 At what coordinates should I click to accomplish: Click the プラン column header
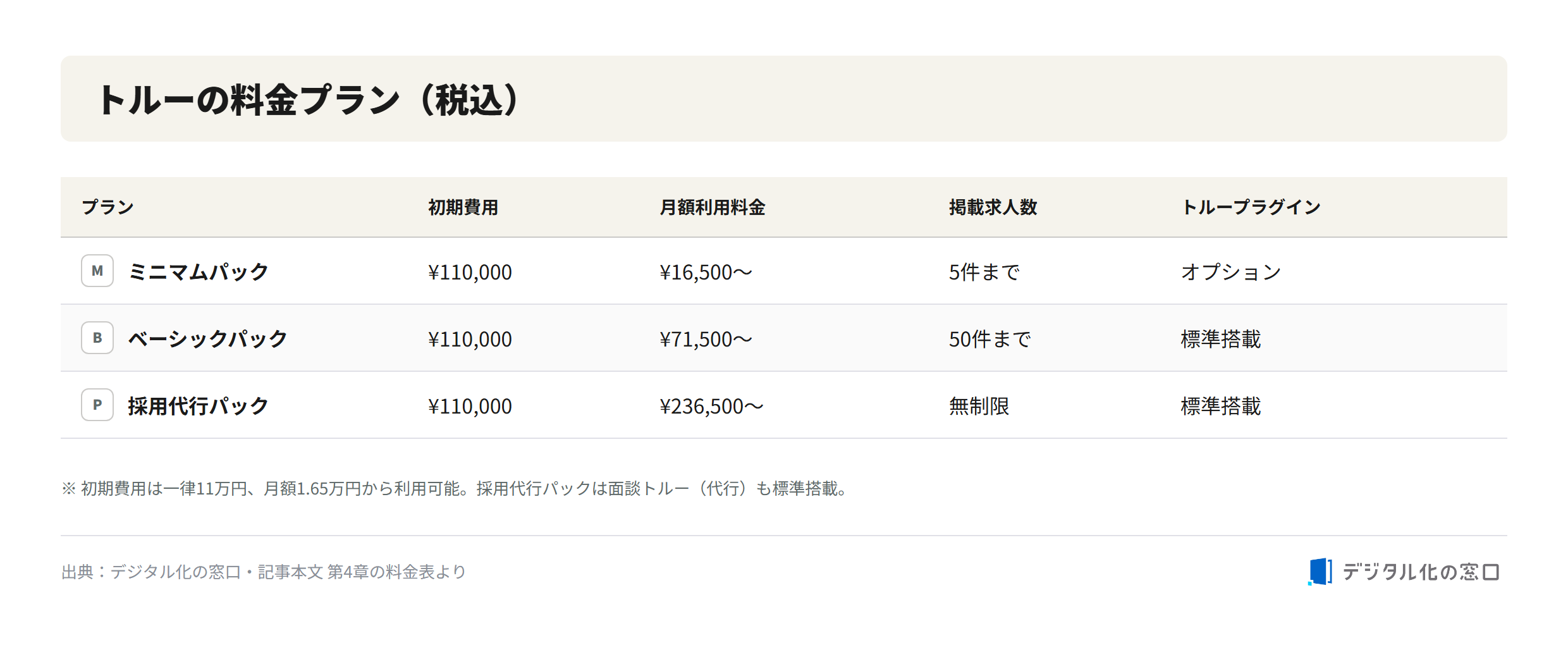pos(108,207)
